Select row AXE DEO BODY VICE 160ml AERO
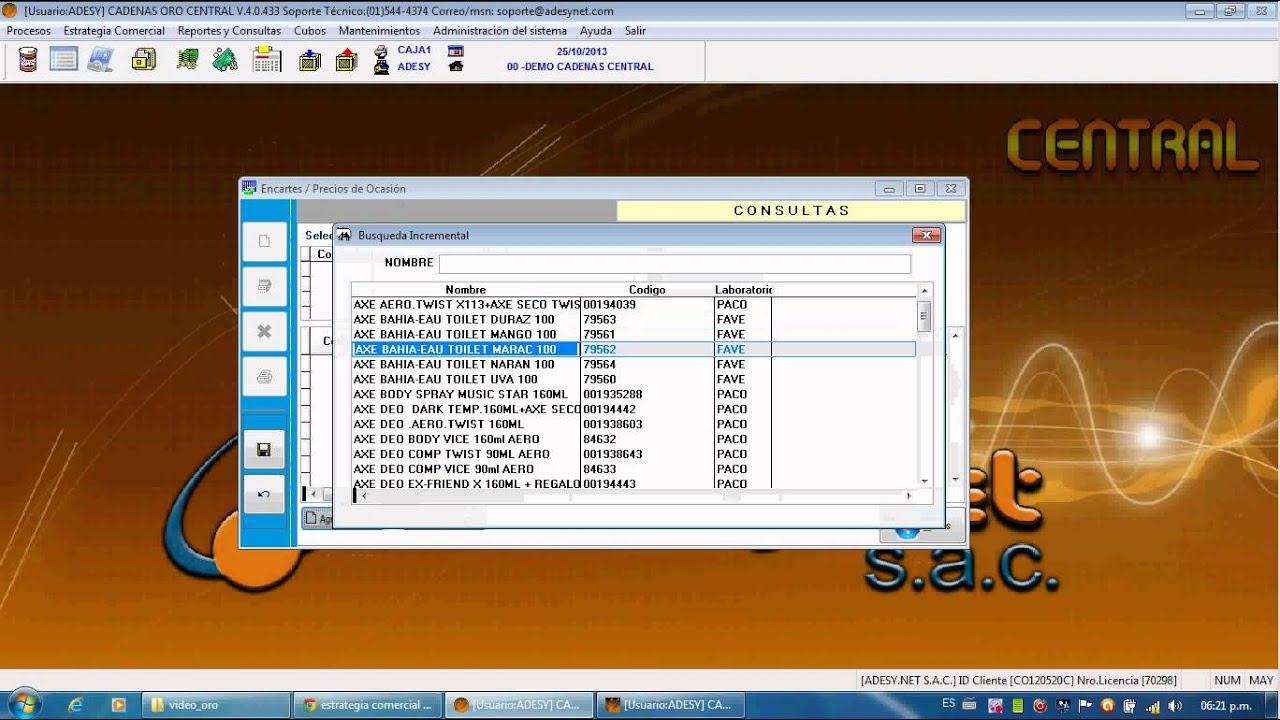This screenshot has width=1280, height=720. tap(634, 439)
